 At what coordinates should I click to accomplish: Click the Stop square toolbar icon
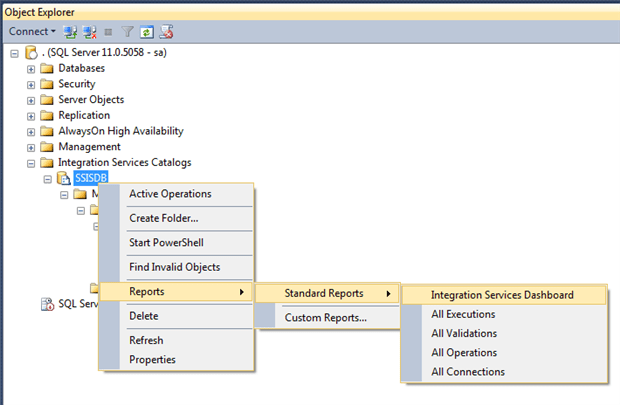108,32
